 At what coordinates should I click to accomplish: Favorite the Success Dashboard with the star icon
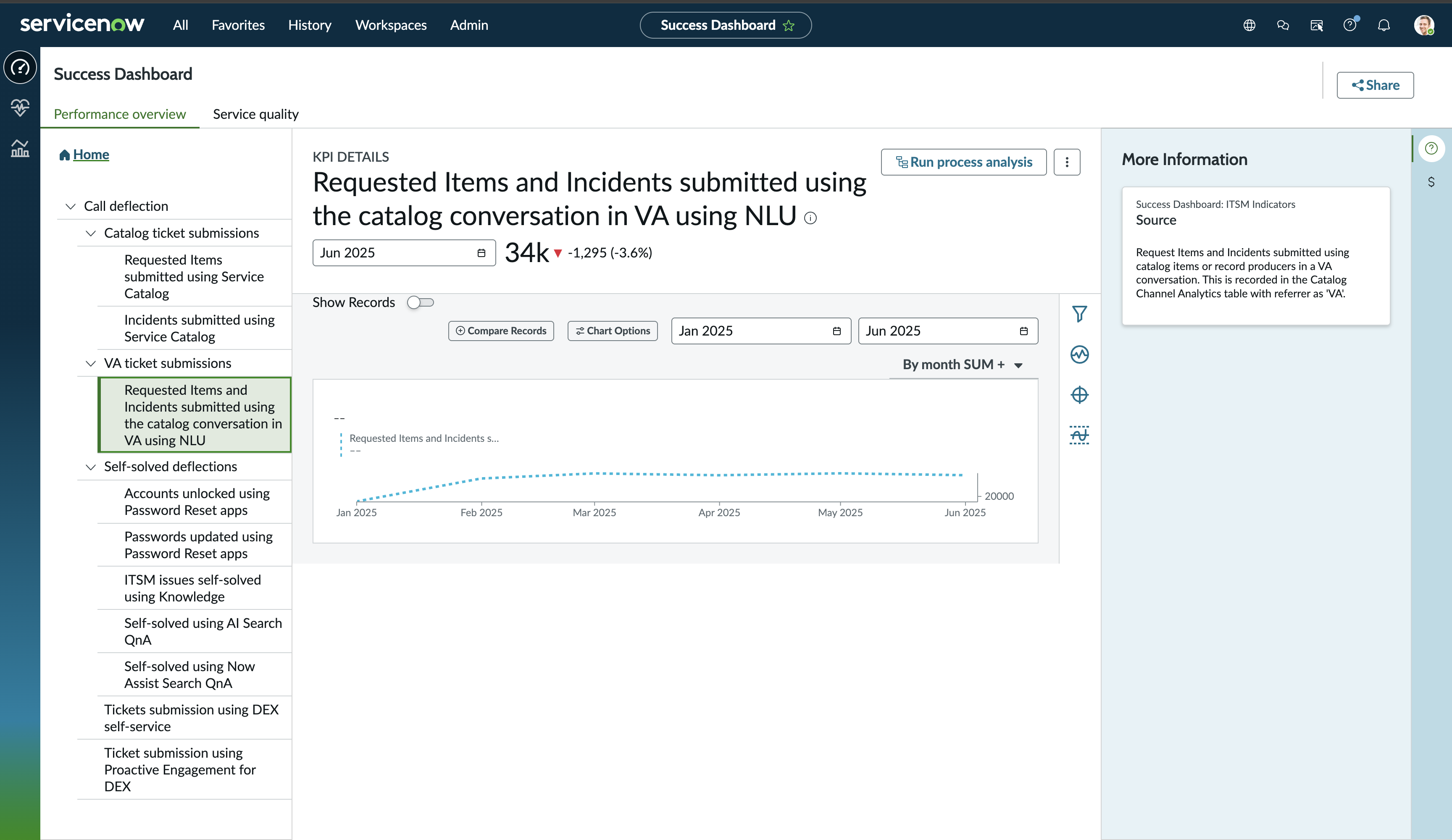tap(789, 25)
